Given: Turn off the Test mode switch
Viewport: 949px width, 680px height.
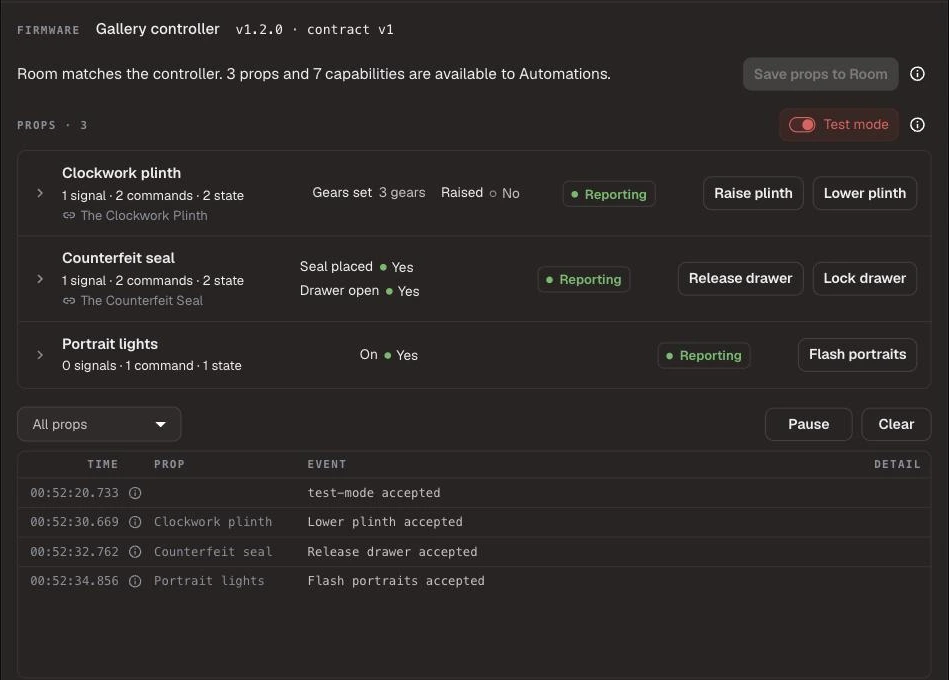Looking at the screenshot, I should 802,125.
